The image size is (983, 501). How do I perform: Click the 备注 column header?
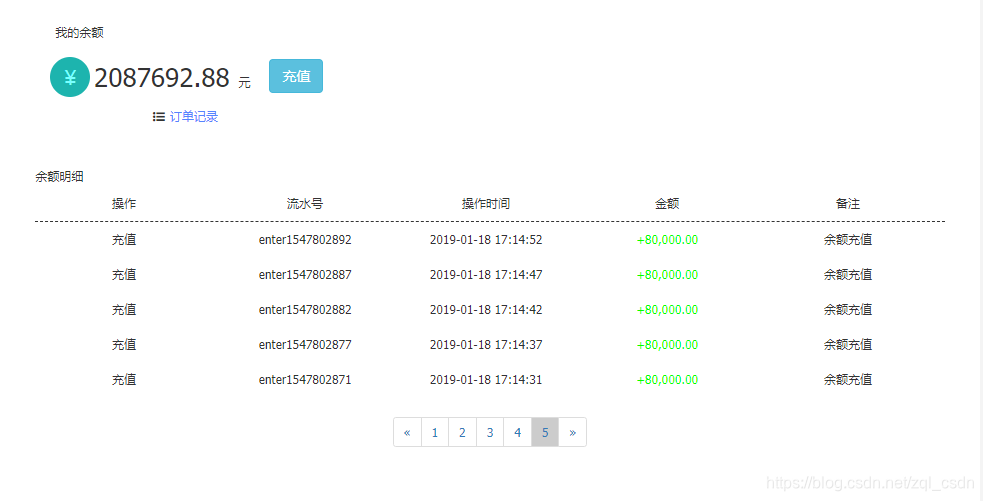848,204
